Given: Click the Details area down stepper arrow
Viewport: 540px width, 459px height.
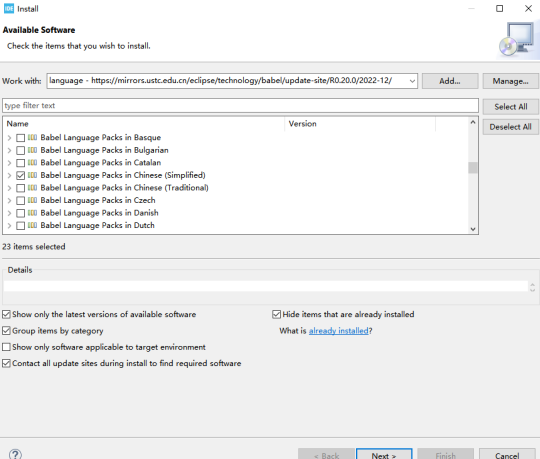Looking at the screenshot, I should (532, 290).
